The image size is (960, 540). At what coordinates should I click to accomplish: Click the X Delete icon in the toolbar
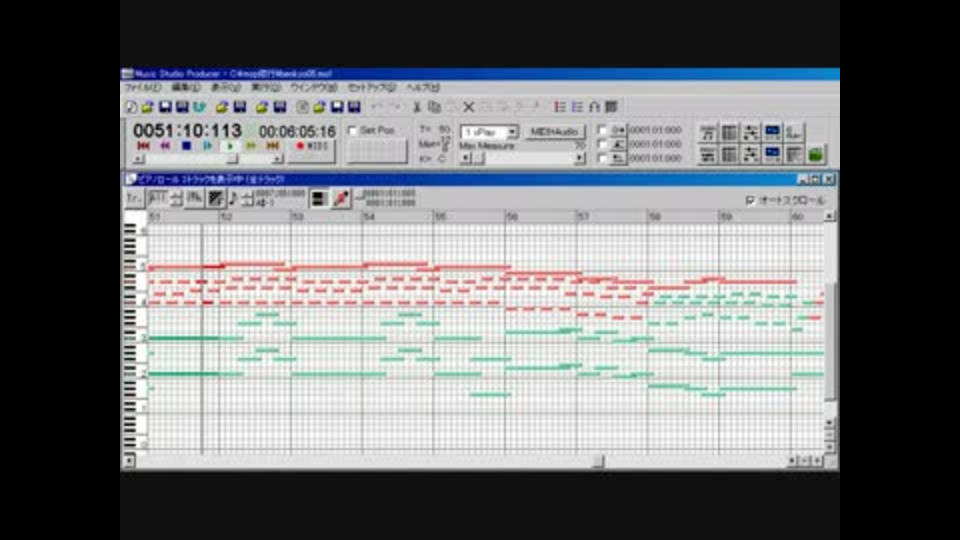coord(468,107)
